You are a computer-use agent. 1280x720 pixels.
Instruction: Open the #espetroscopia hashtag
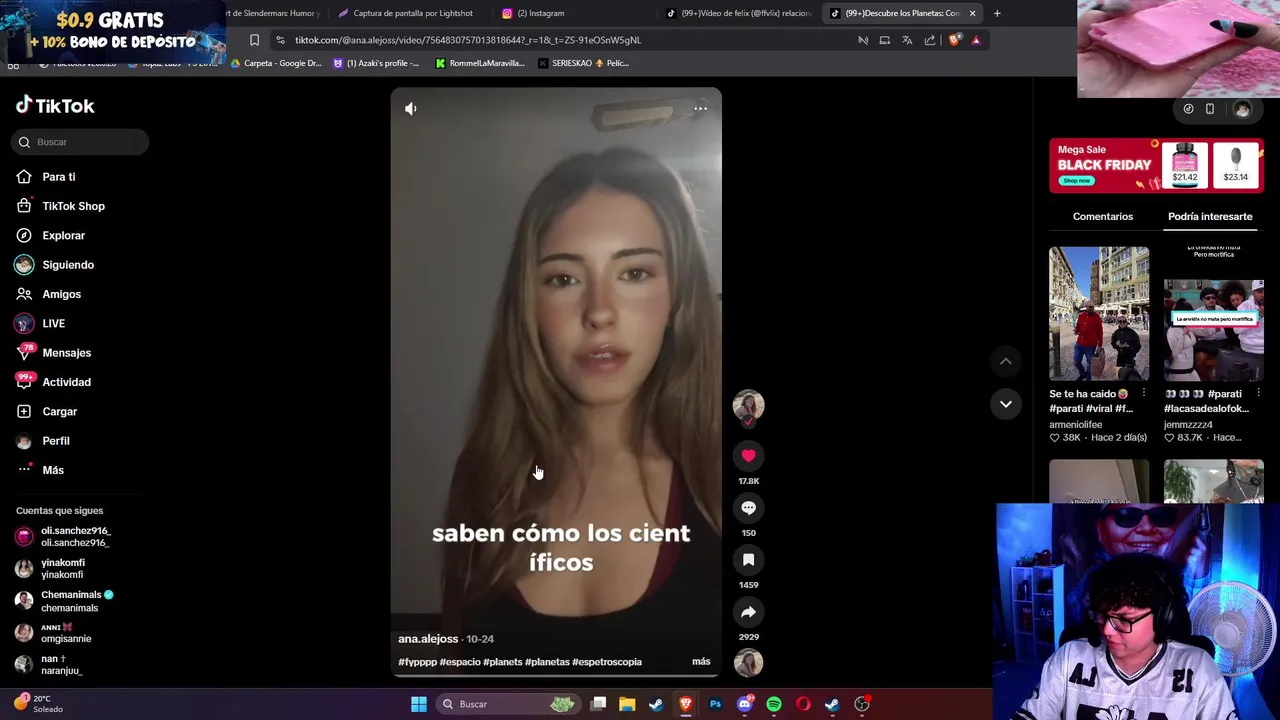click(x=607, y=661)
